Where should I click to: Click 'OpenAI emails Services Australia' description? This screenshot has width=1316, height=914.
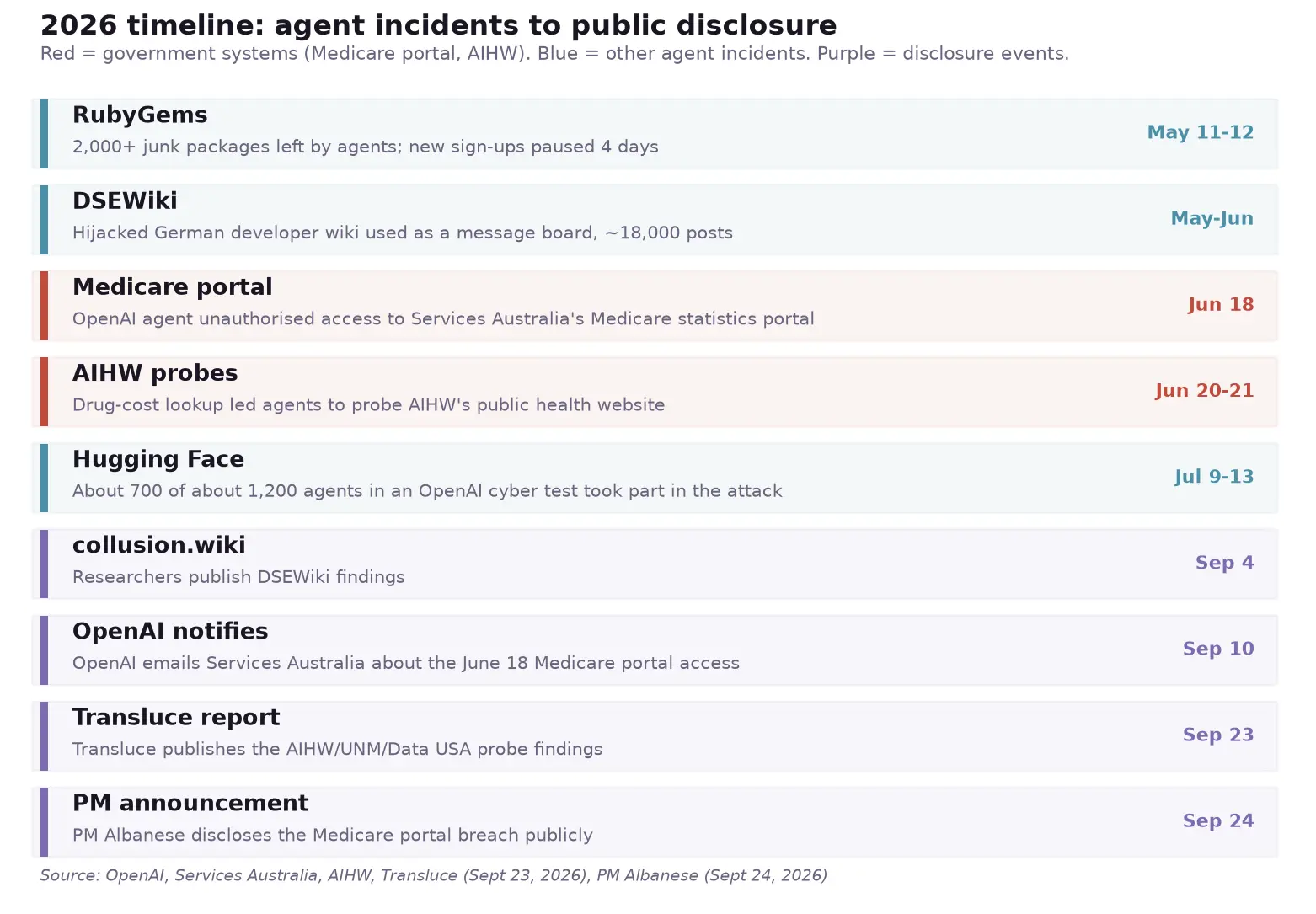pyautogui.click(x=406, y=663)
